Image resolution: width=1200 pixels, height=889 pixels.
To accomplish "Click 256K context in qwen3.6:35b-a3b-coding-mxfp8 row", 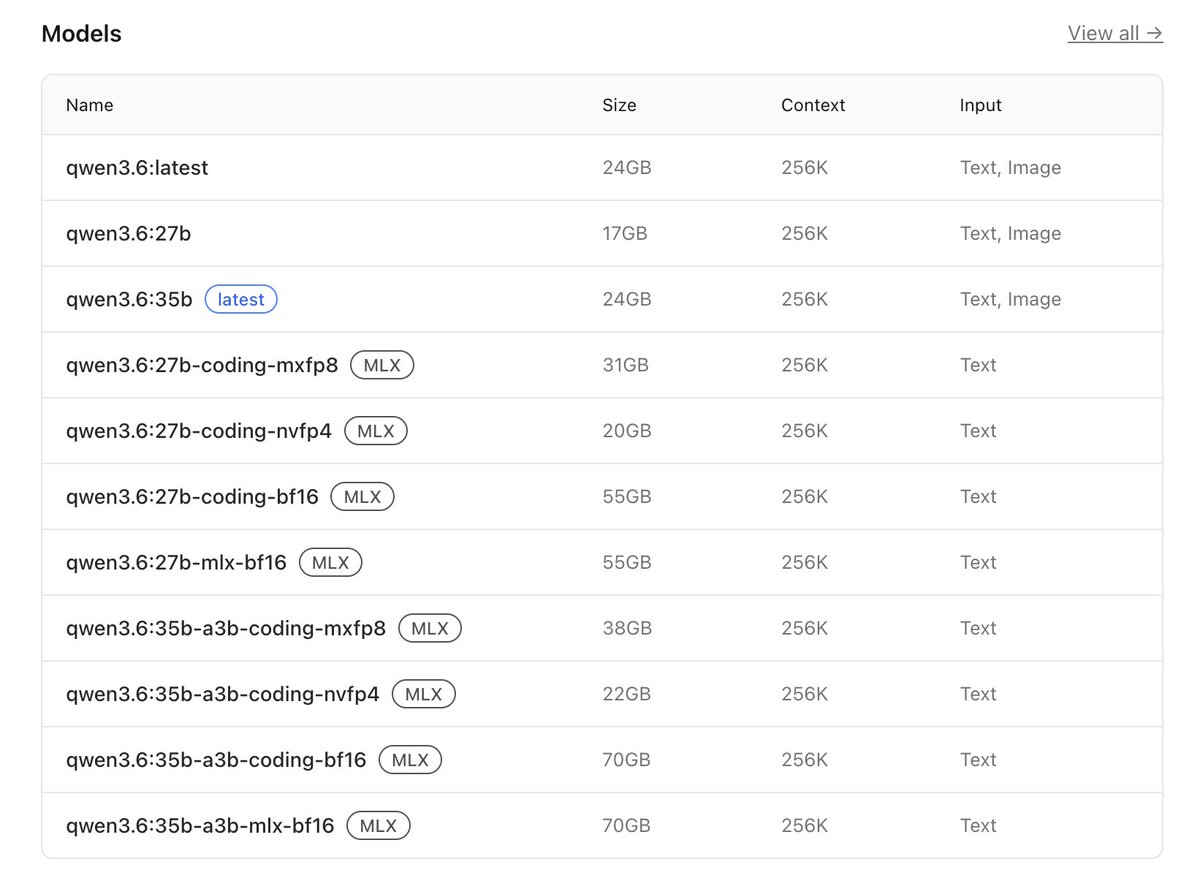I will click(805, 629).
